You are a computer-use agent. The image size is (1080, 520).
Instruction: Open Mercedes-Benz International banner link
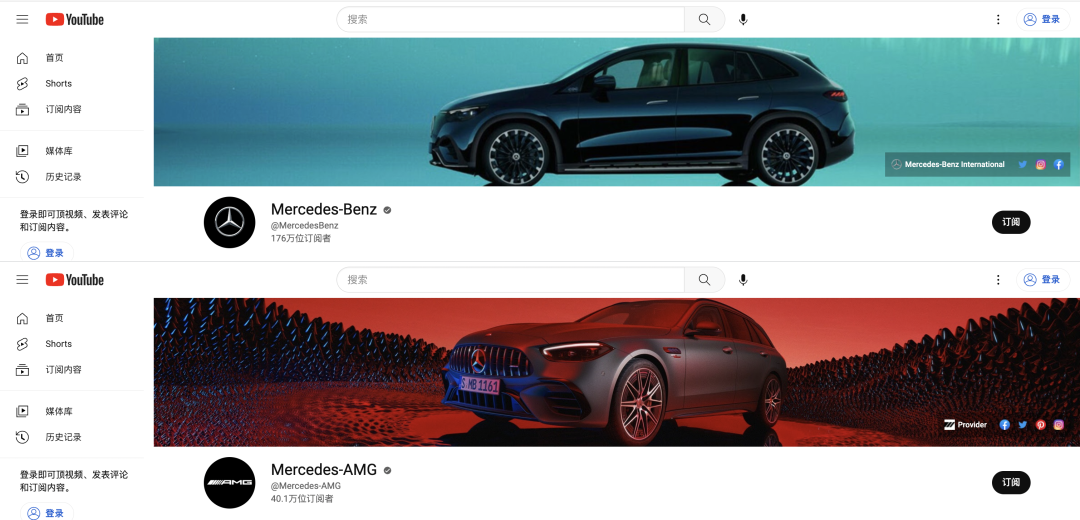[x=948, y=165]
